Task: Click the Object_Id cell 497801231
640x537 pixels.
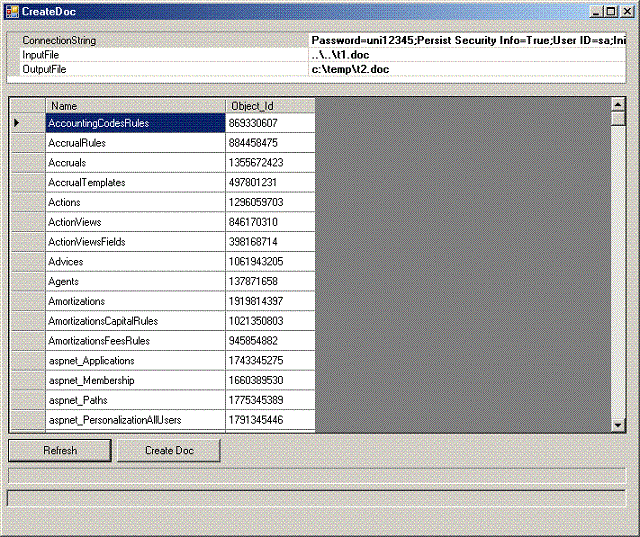Action: [x=270, y=182]
